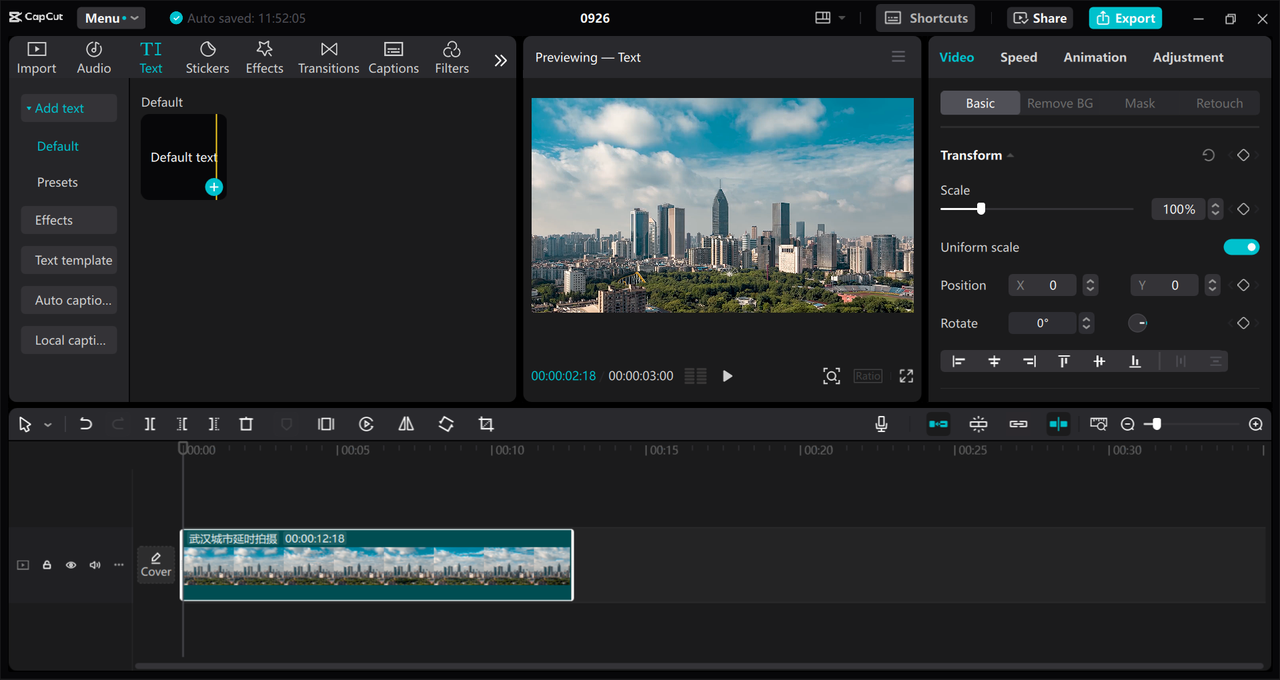Delete the selected clip
Screen dimensions: 1280x680
click(246, 424)
